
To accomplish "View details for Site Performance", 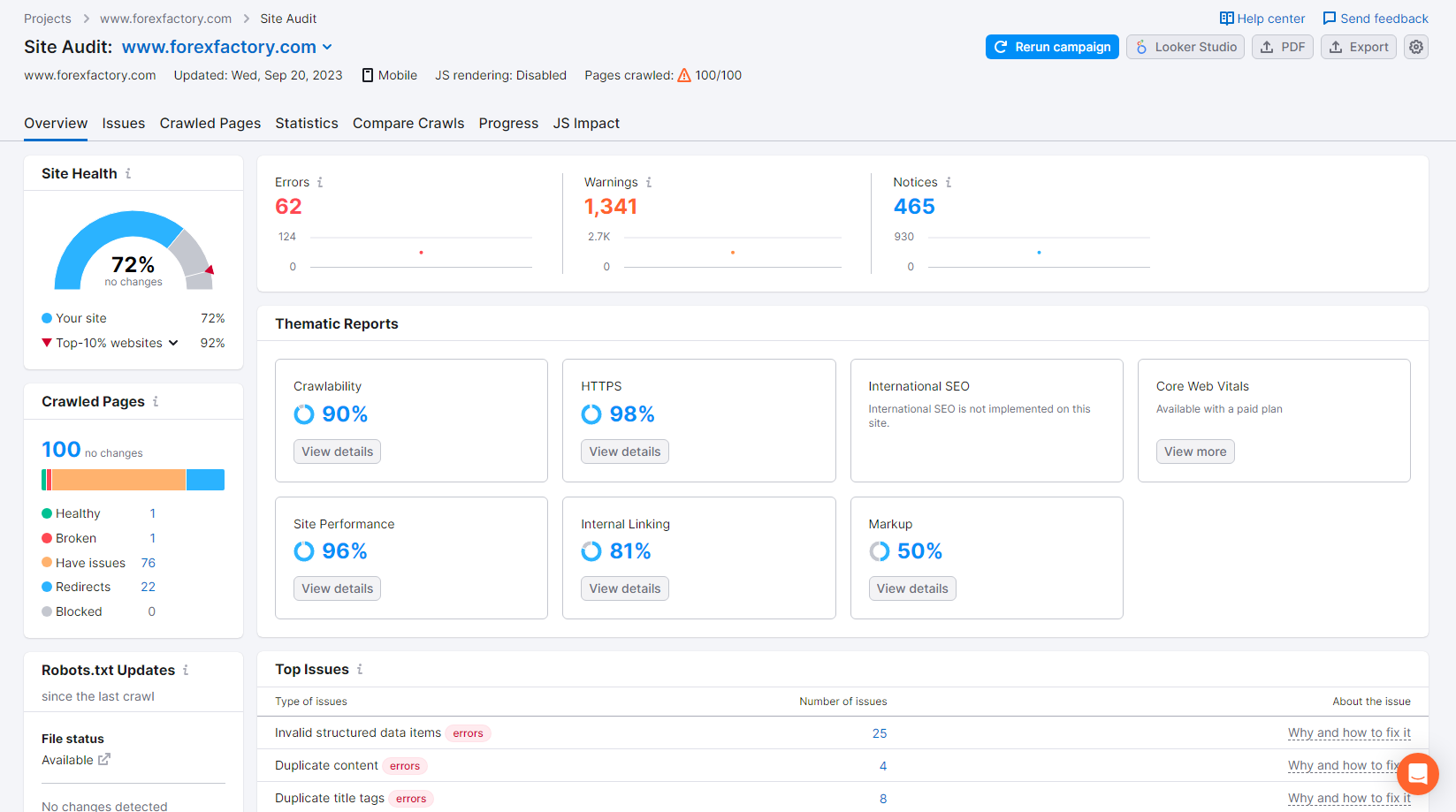I will [337, 588].
